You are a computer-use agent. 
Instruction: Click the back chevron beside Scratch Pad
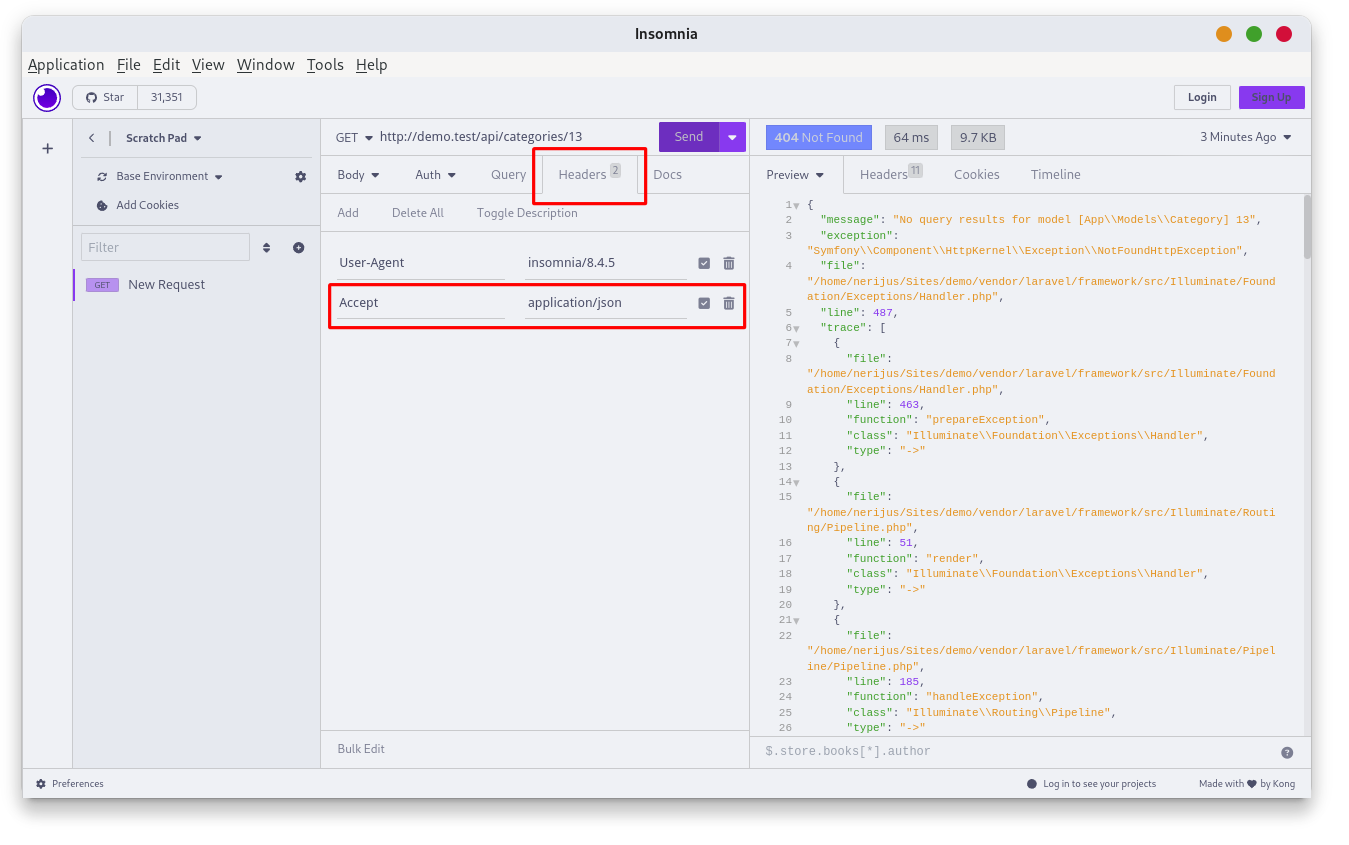[x=92, y=138]
